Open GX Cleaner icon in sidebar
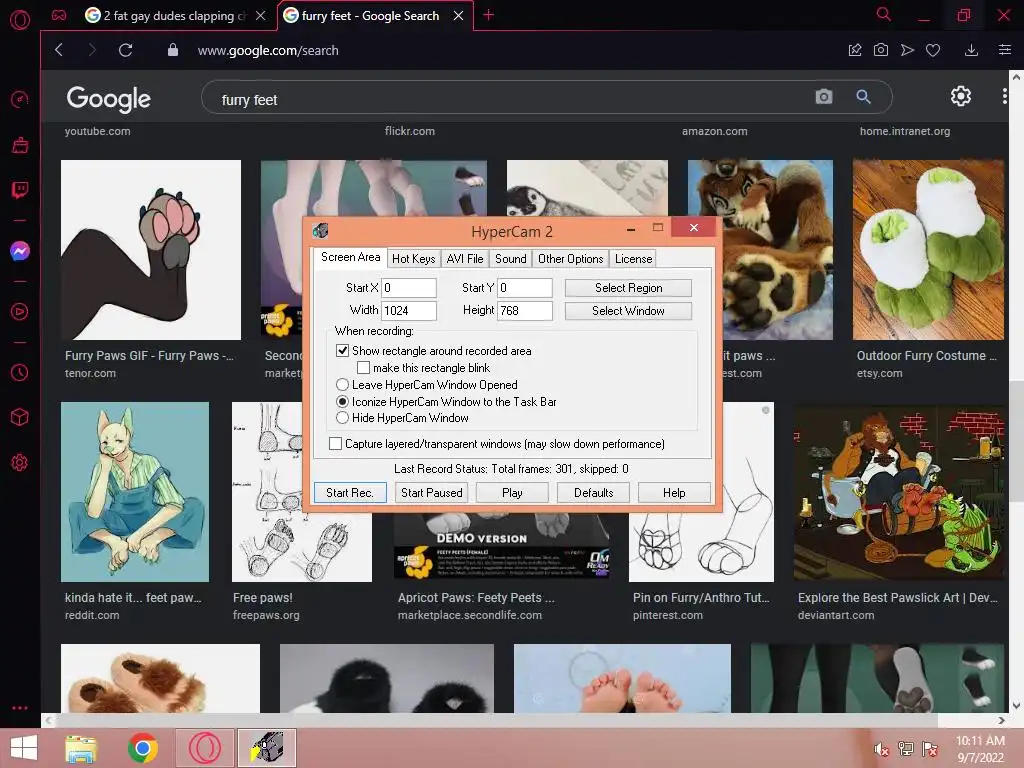1024x768 pixels. [x=20, y=145]
